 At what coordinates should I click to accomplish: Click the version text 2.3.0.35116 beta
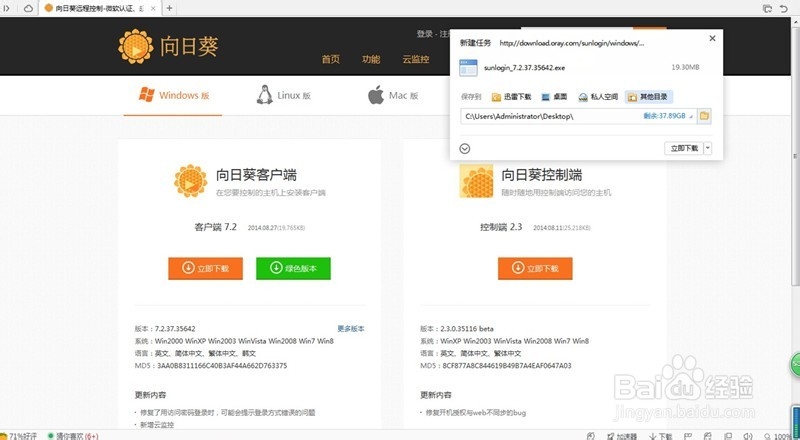pyautogui.click(x=467, y=329)
